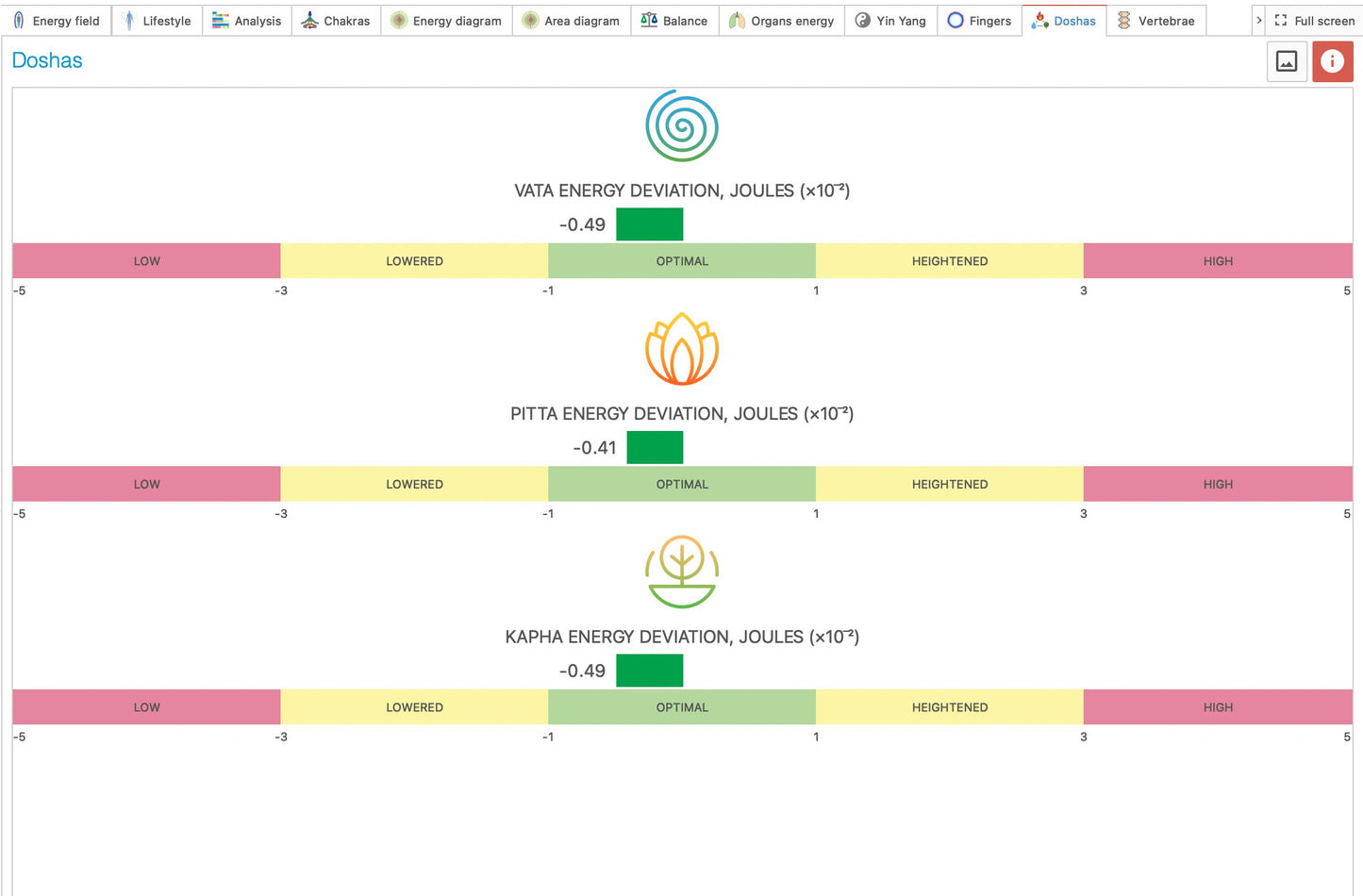The image size is (1363, 896).
Task: Click the Vata green deviation bar
Action: click(649, 224)
